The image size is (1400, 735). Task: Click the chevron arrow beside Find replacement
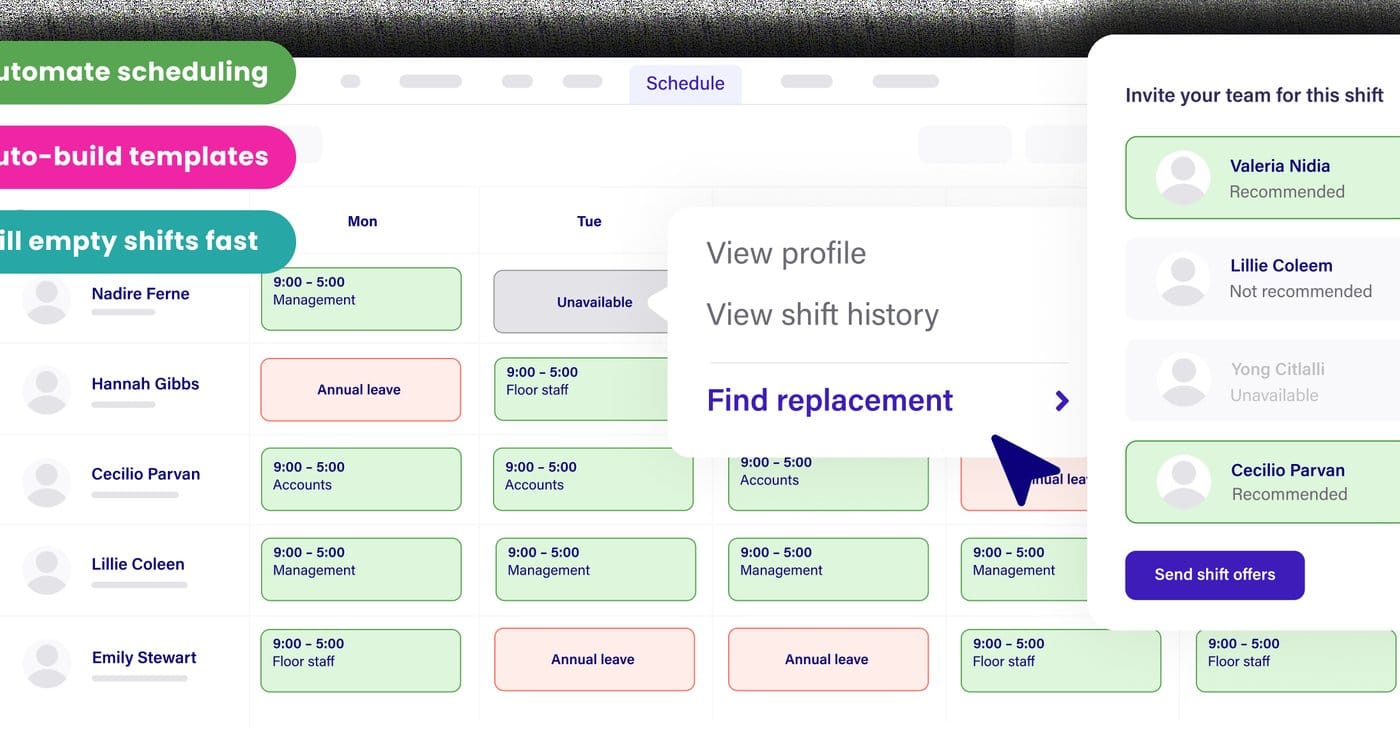tap(1062, 401)
